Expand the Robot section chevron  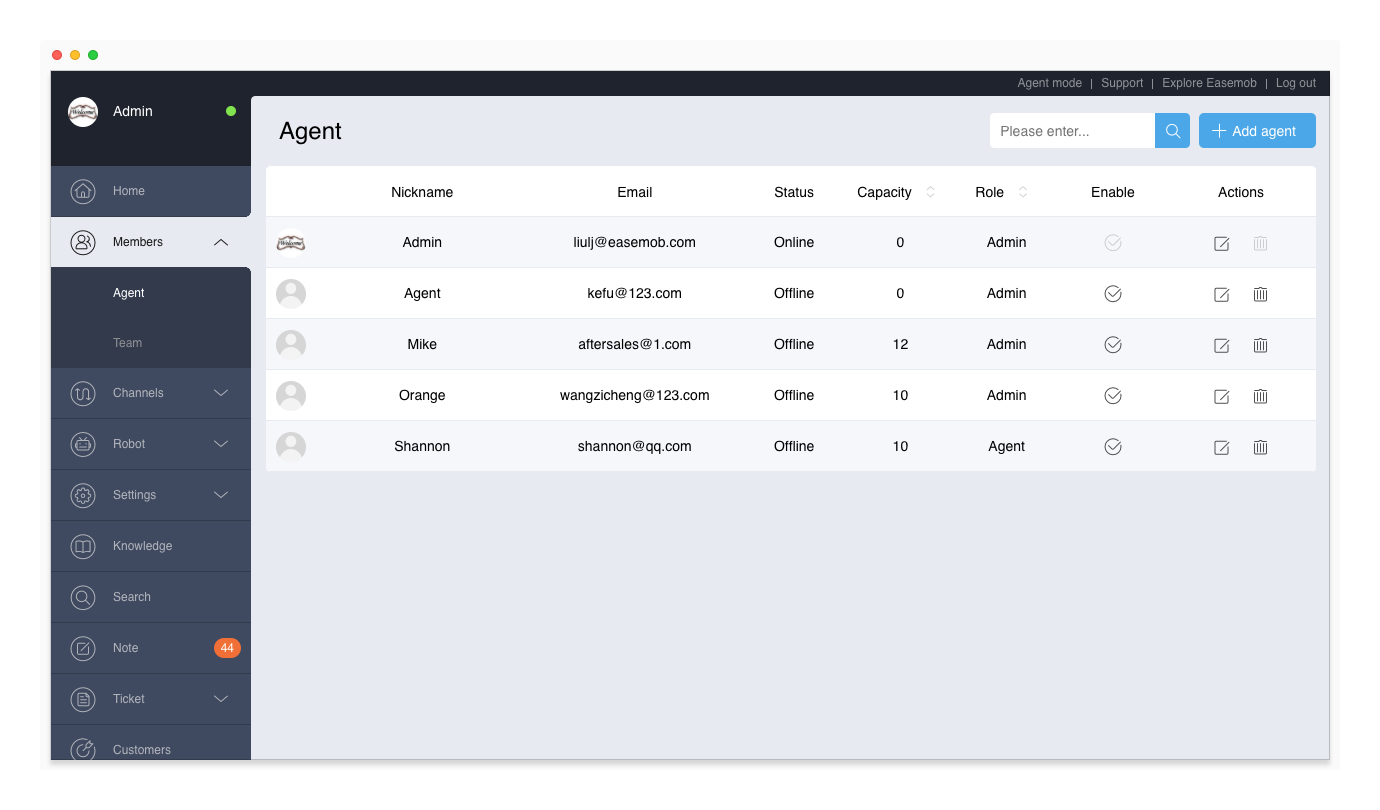221,444
